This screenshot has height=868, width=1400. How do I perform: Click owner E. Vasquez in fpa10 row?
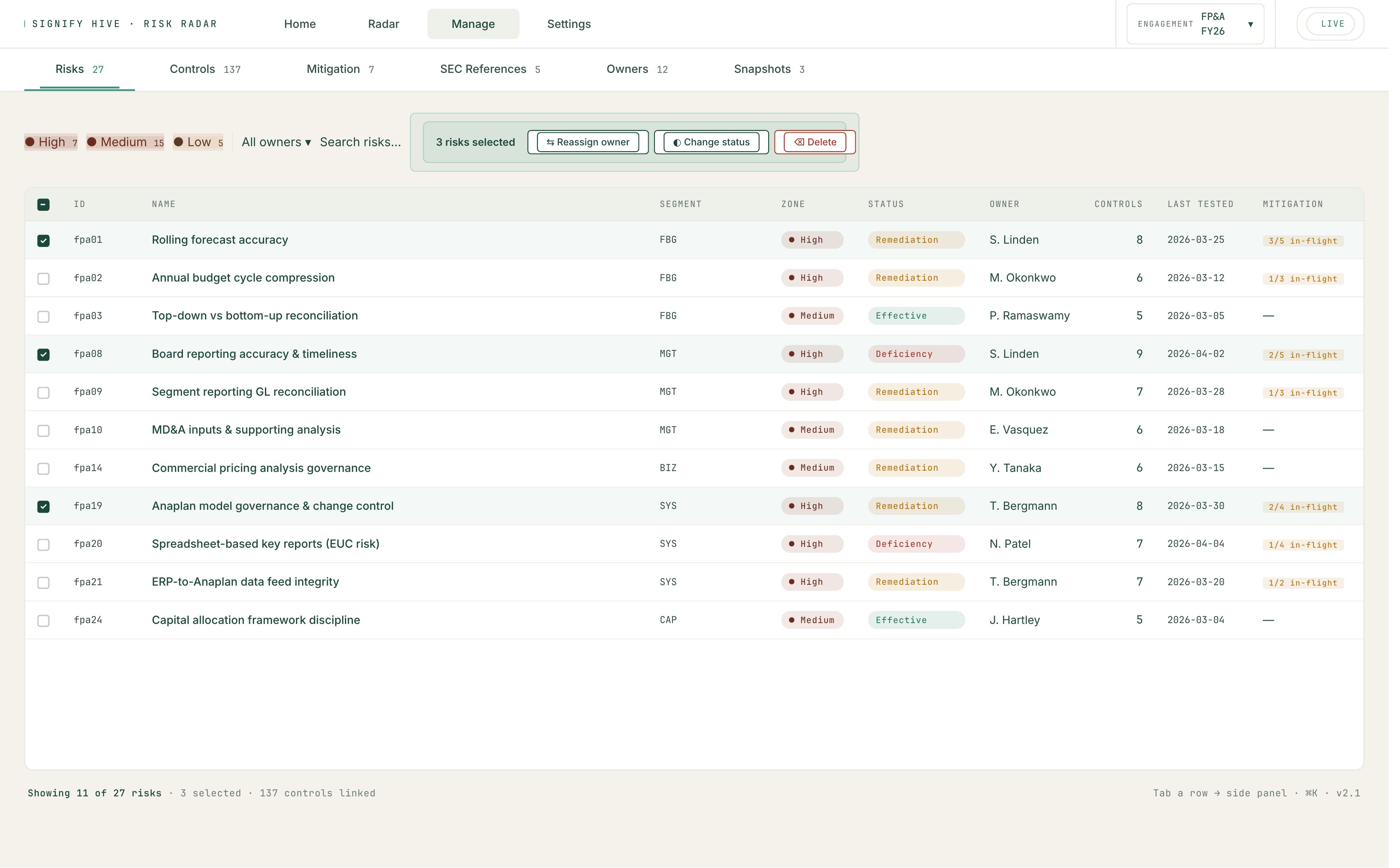[1027, 431]
